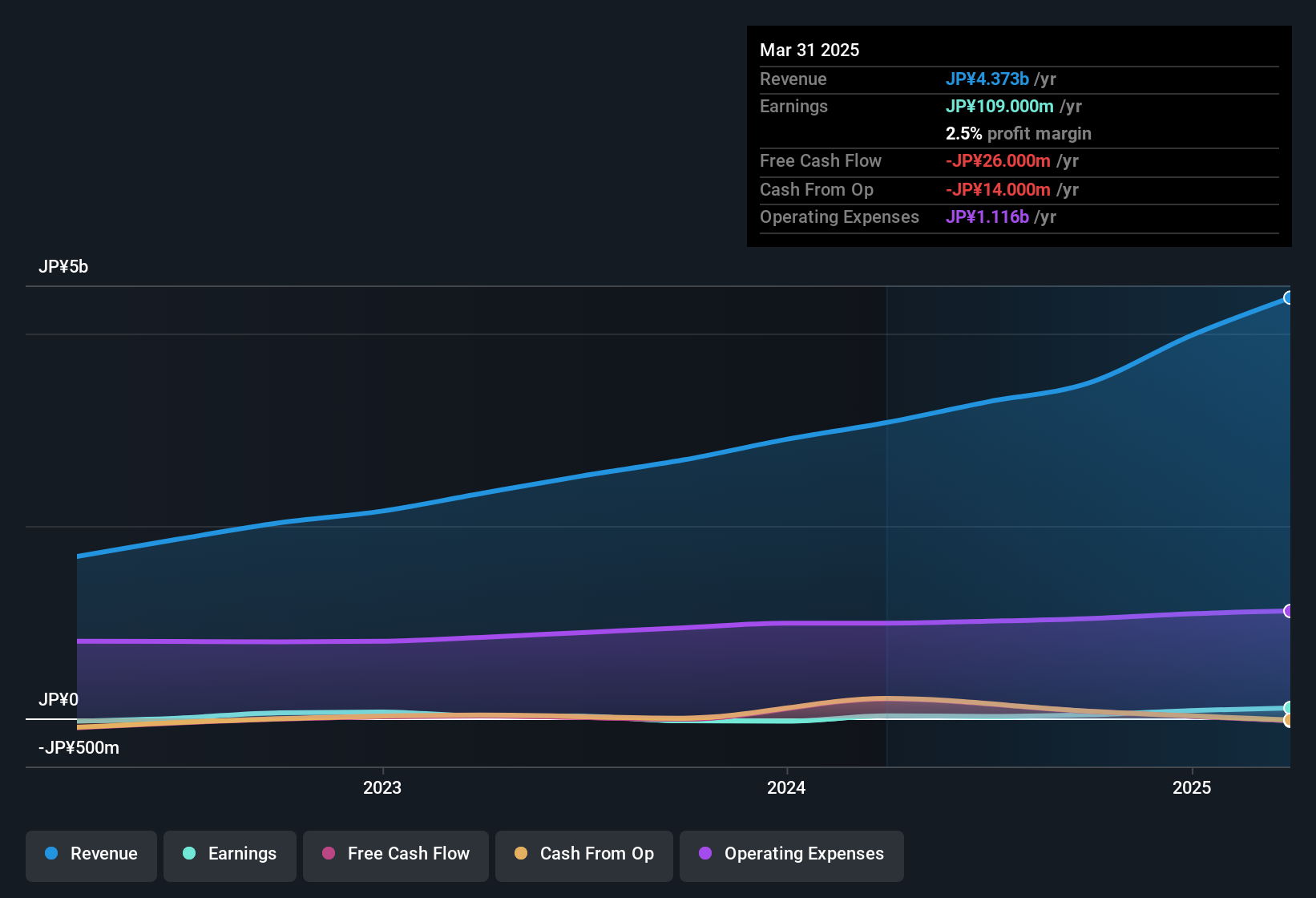
Task: Click the Cash From Op label in tooltip
Action: tap(817, 189)
